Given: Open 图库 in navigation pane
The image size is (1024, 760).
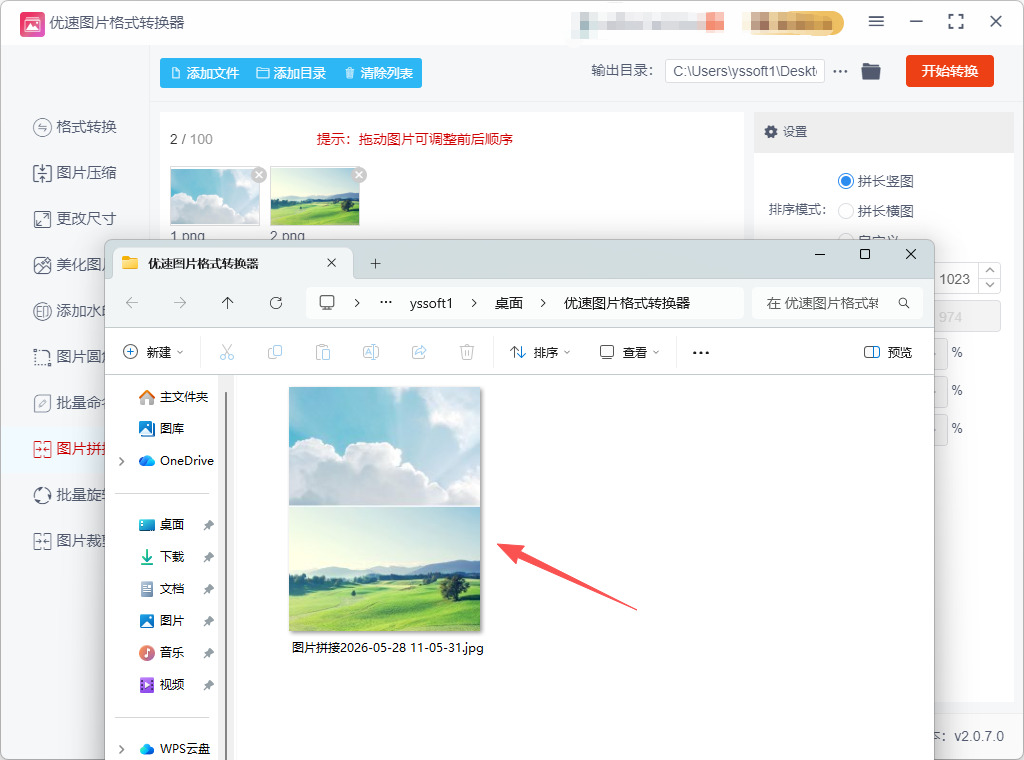Looking at the screenshot, I should click(162, 428).
